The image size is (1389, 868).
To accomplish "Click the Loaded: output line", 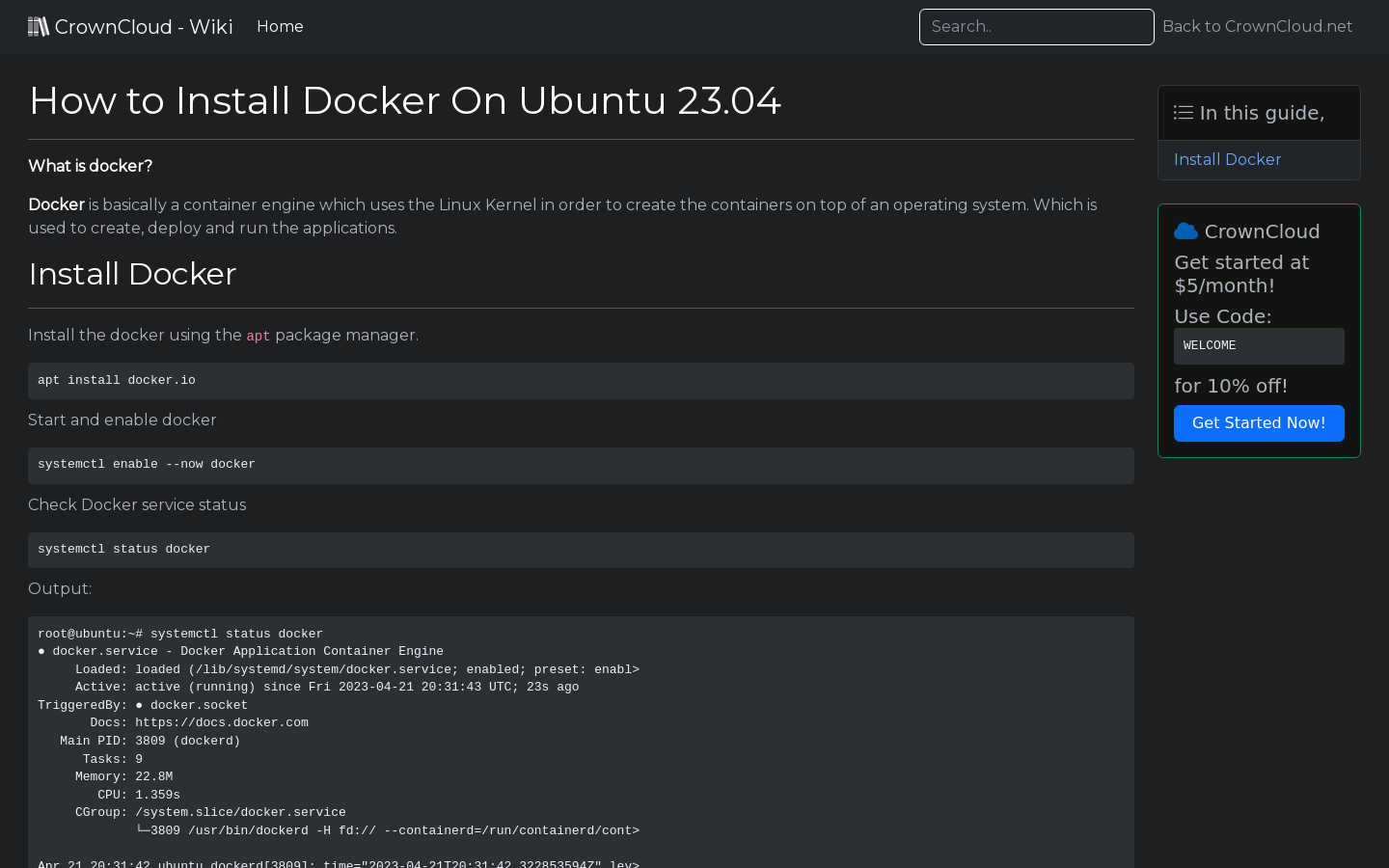I will 357,669.
